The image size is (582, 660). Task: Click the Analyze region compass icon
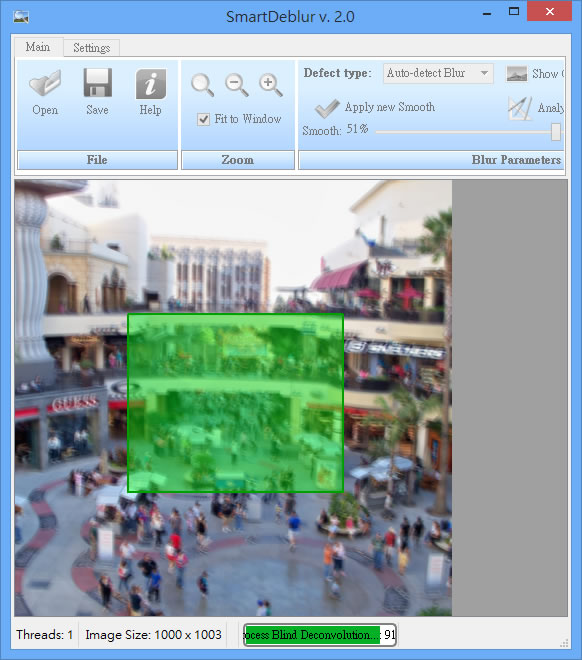coord(520,108)
